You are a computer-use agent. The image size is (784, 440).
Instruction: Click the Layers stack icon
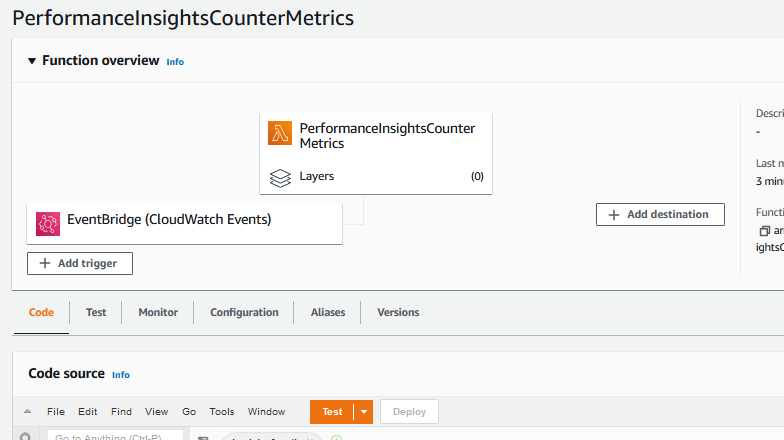click(x=280, y=178)
